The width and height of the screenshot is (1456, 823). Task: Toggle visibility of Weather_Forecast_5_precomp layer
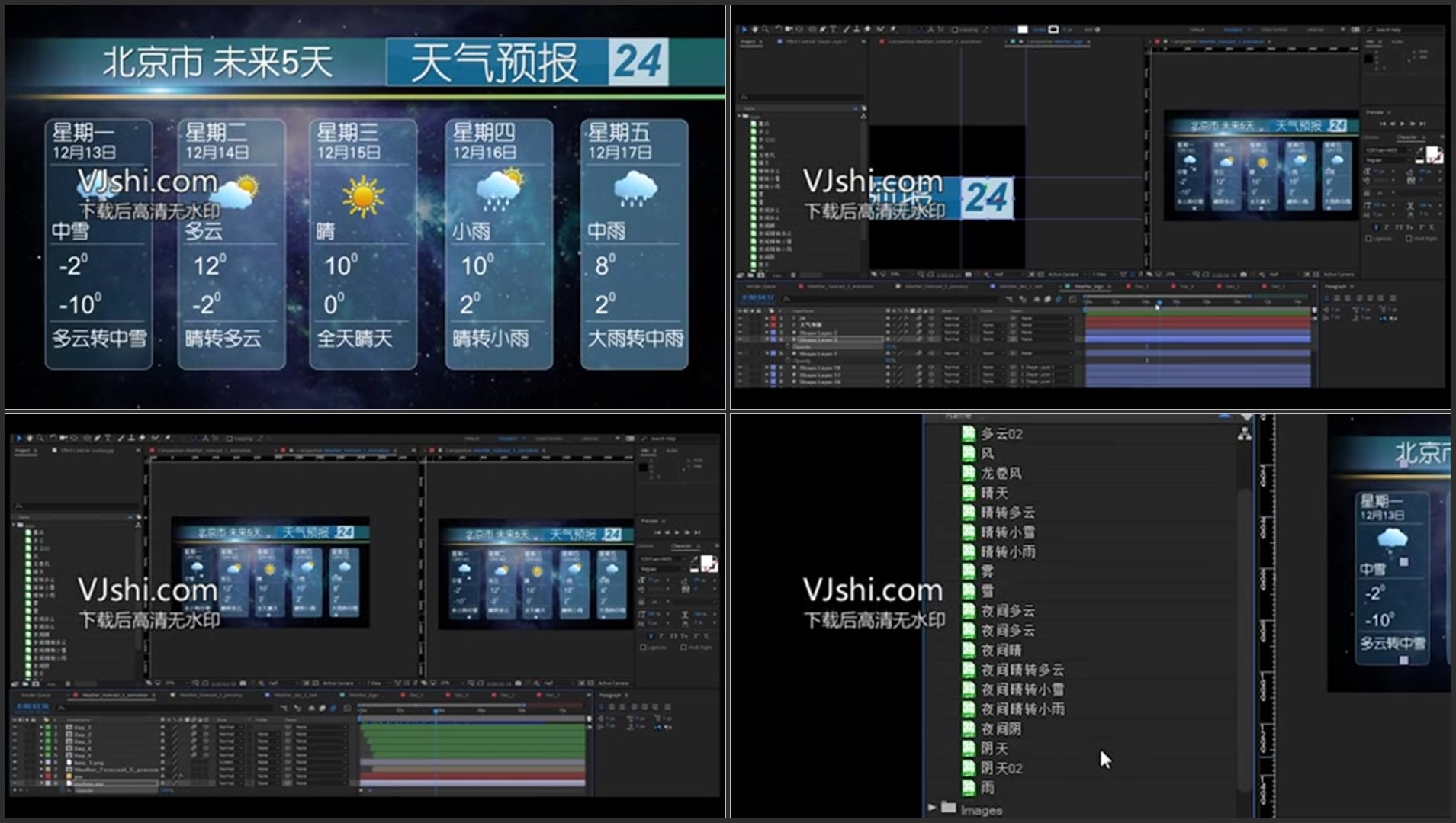coord(15,769)
